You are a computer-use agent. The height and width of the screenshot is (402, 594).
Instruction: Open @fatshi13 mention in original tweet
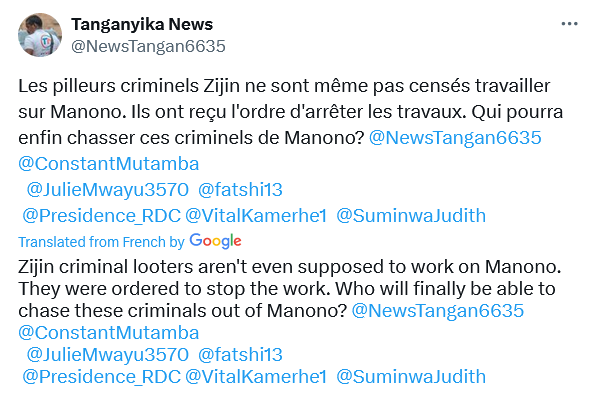pyautogui.click(x=240, y=189)
